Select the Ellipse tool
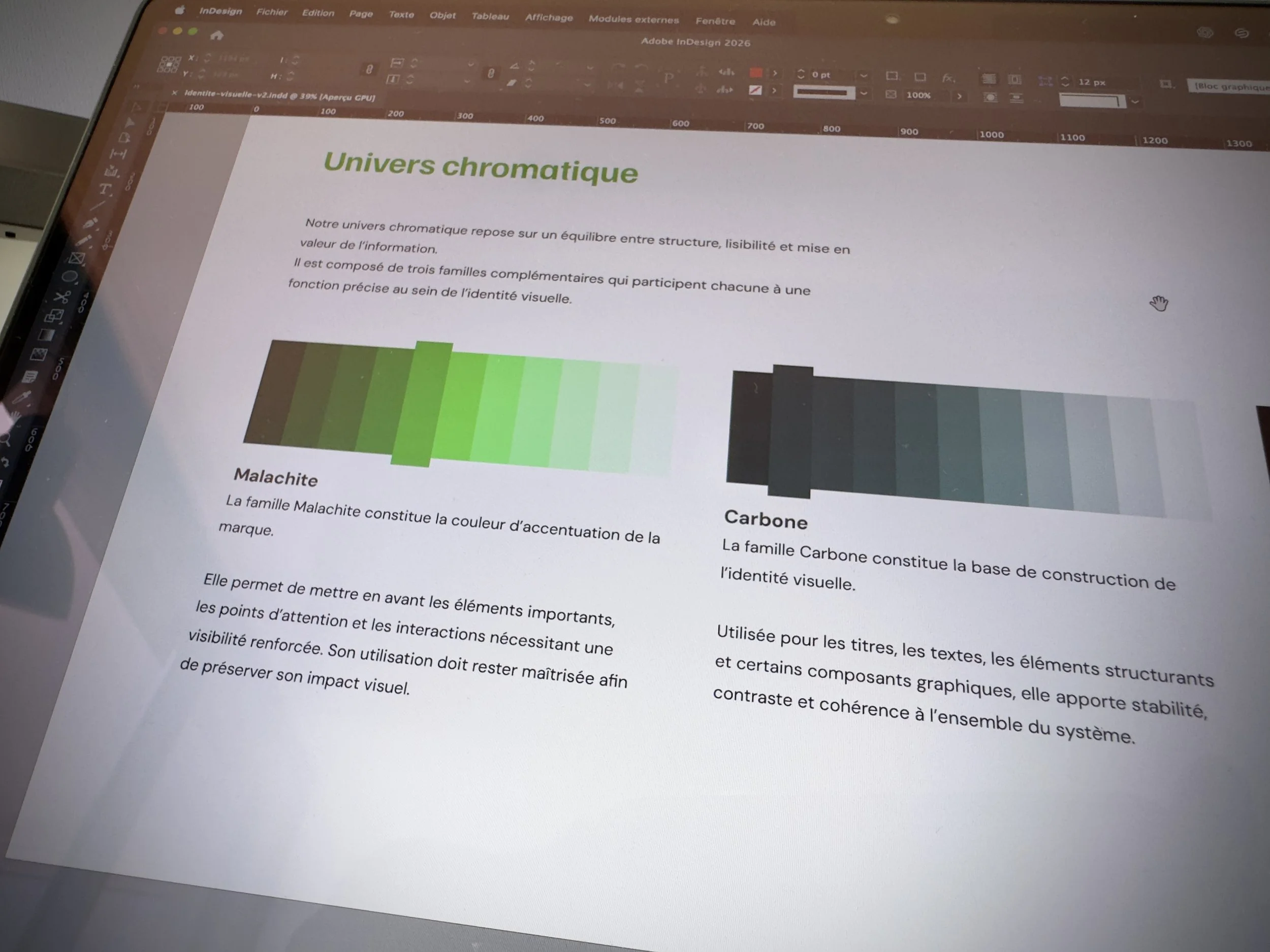The height and width of the screenshot is (952, 1270). tap(70, 277)
